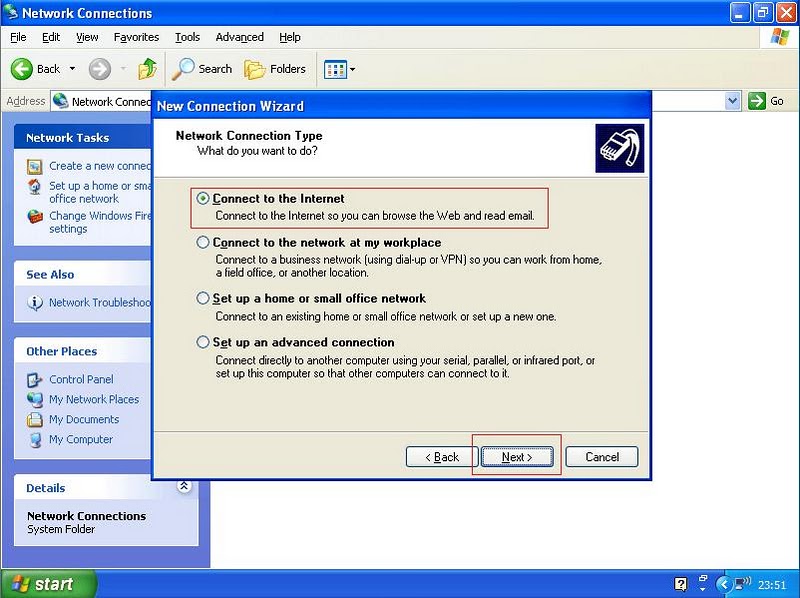Image resolution: width=800 pixels, height=598 pixels.
Task: Open My Computer link
Action: tap(81, 439)
